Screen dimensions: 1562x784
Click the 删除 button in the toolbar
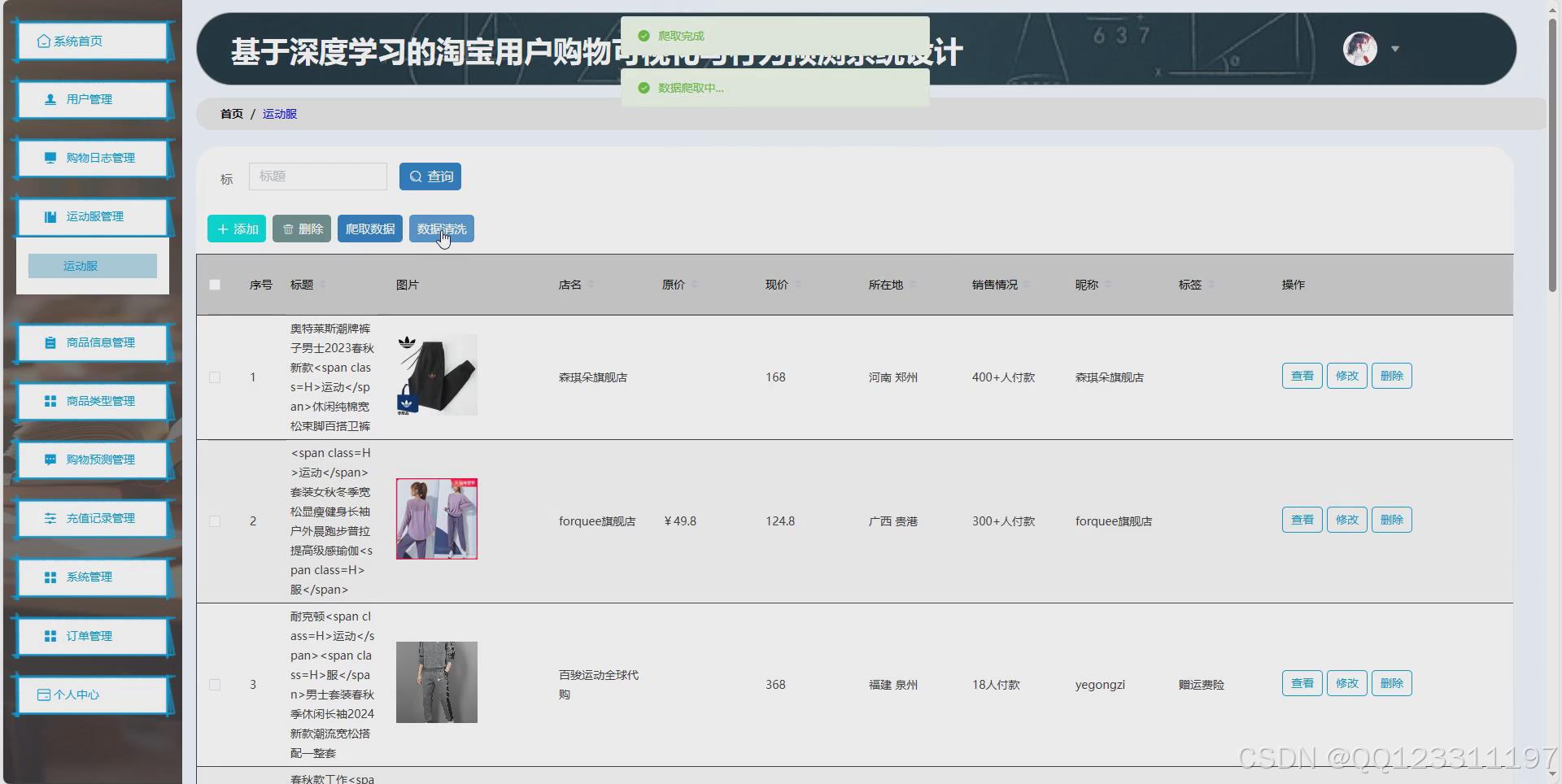[302, 229]
